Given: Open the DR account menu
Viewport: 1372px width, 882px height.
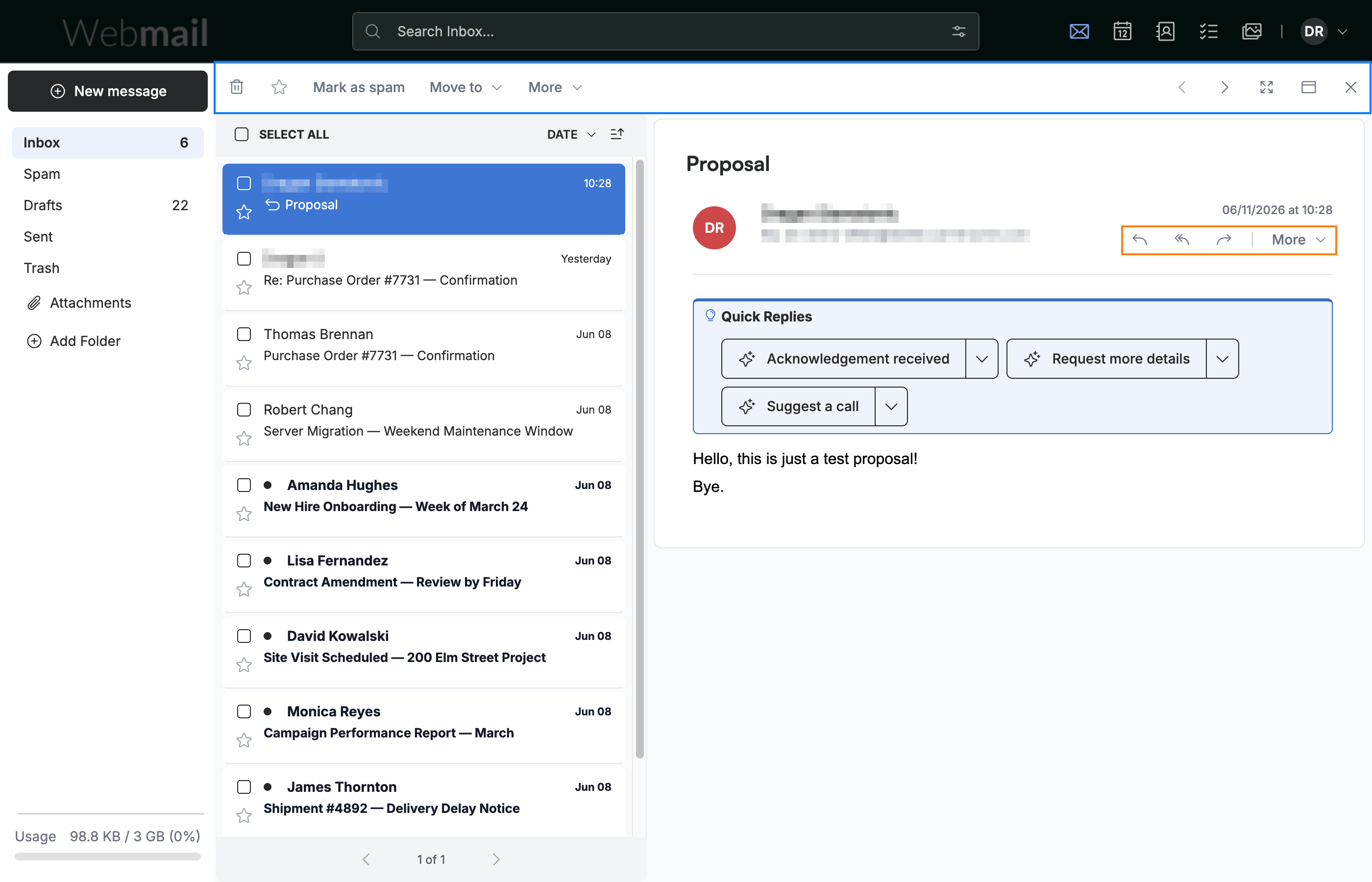Looking at the screenshot, I should tap(1323, 31).
